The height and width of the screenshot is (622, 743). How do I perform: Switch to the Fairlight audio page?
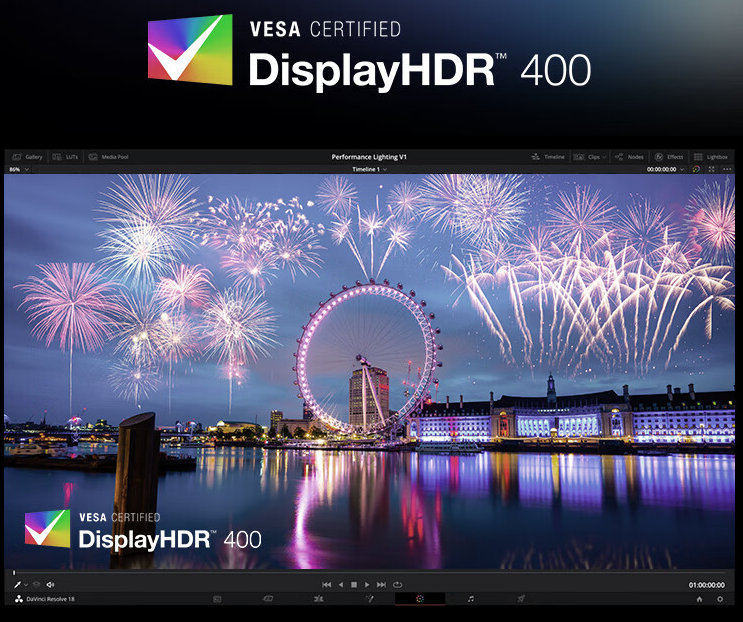click(x=471, y=599)
